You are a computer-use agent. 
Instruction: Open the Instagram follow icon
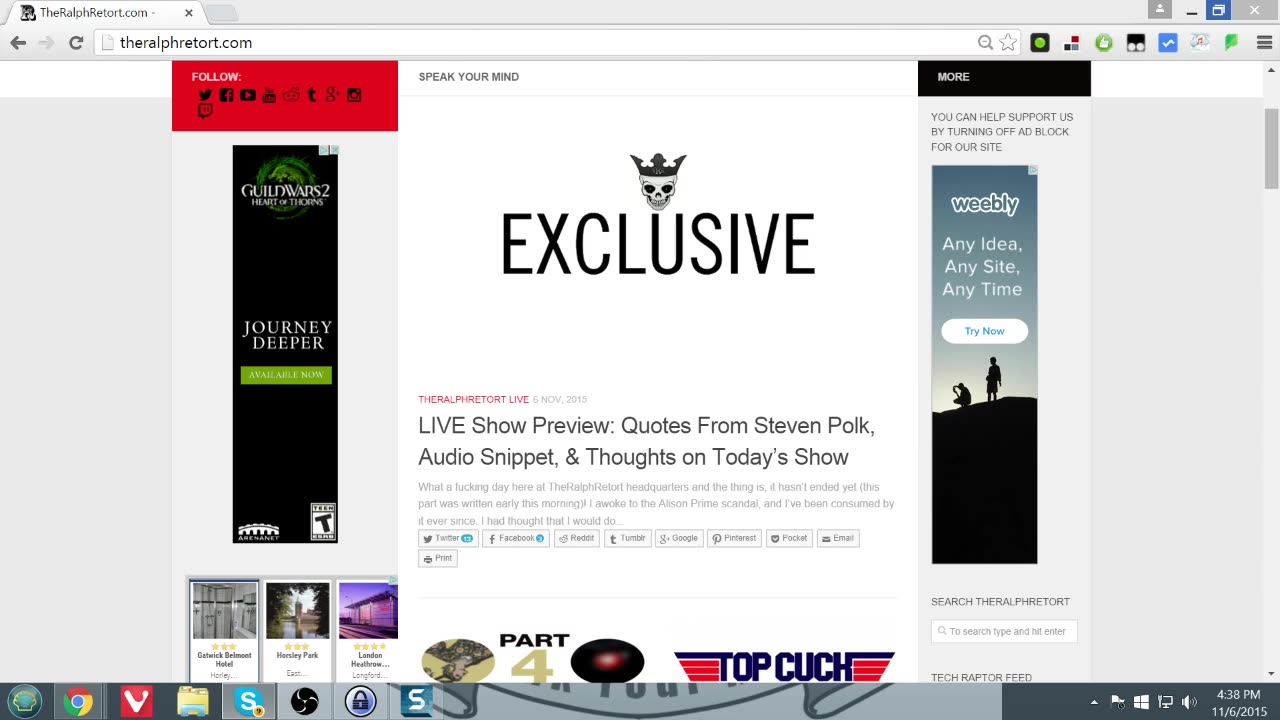[354, 95]
